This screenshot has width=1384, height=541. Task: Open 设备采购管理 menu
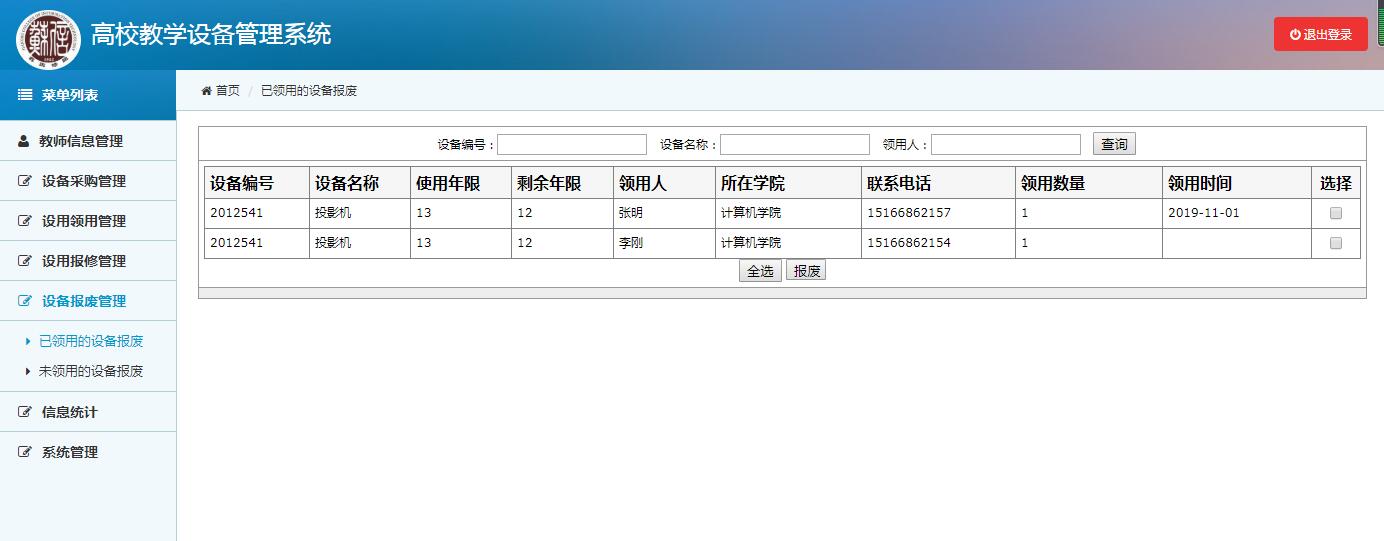tap(88, 181)
